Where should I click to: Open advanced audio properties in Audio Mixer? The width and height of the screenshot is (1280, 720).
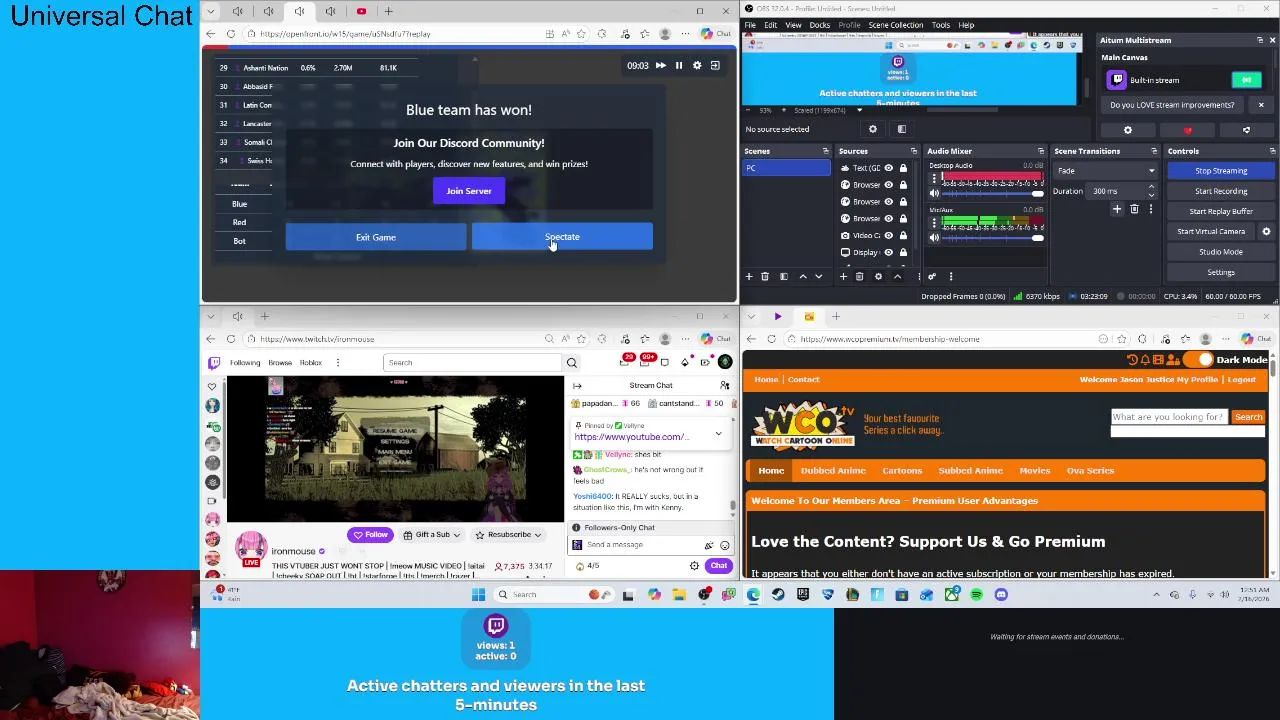(x=932, y=276)
